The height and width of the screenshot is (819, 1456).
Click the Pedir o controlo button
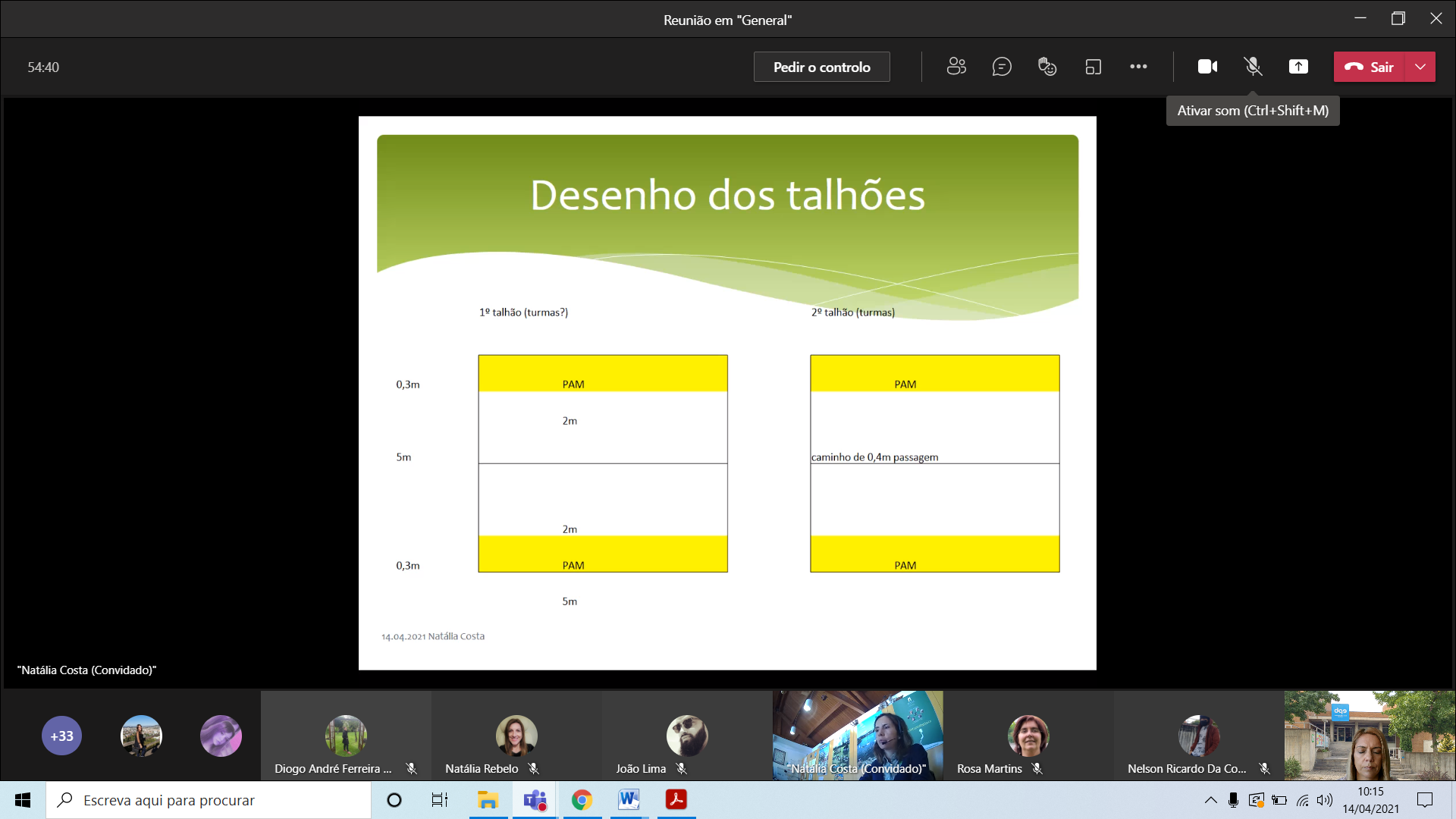pos(821,67)
